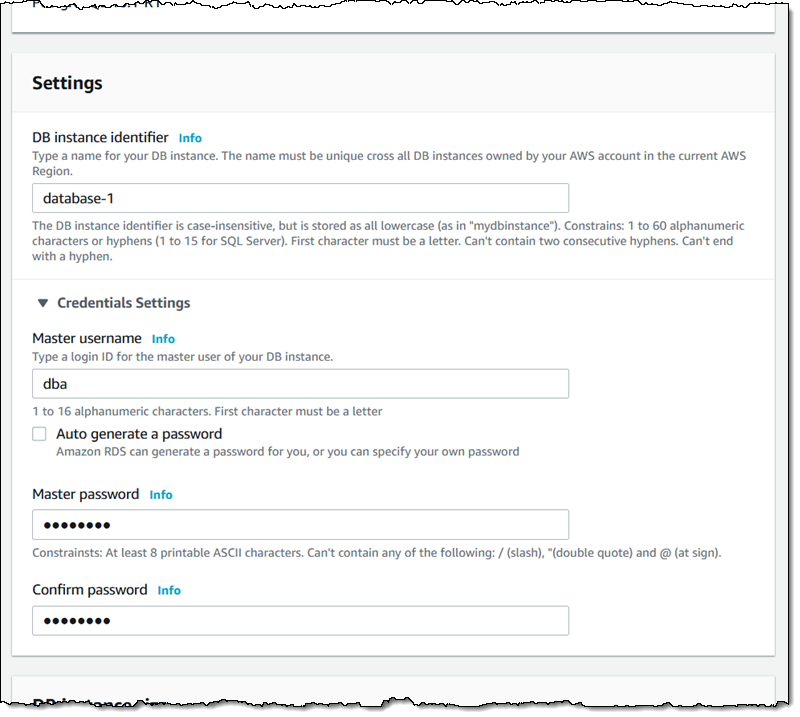The width and height of the screenshot is (800, 717).
Task: Click the dba master username field
Action: (300, 384)
